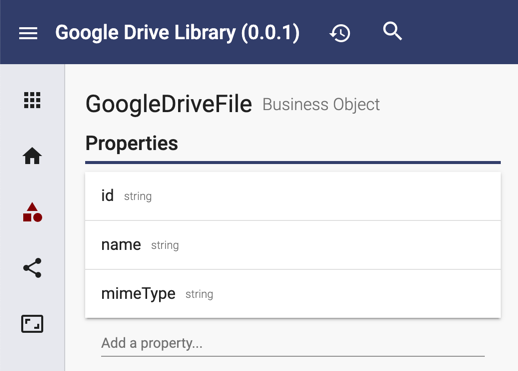Image resolution: width=518 pixels, height=371 pixels.
Task: Open the hamburger menu
Action: point(28,33)
